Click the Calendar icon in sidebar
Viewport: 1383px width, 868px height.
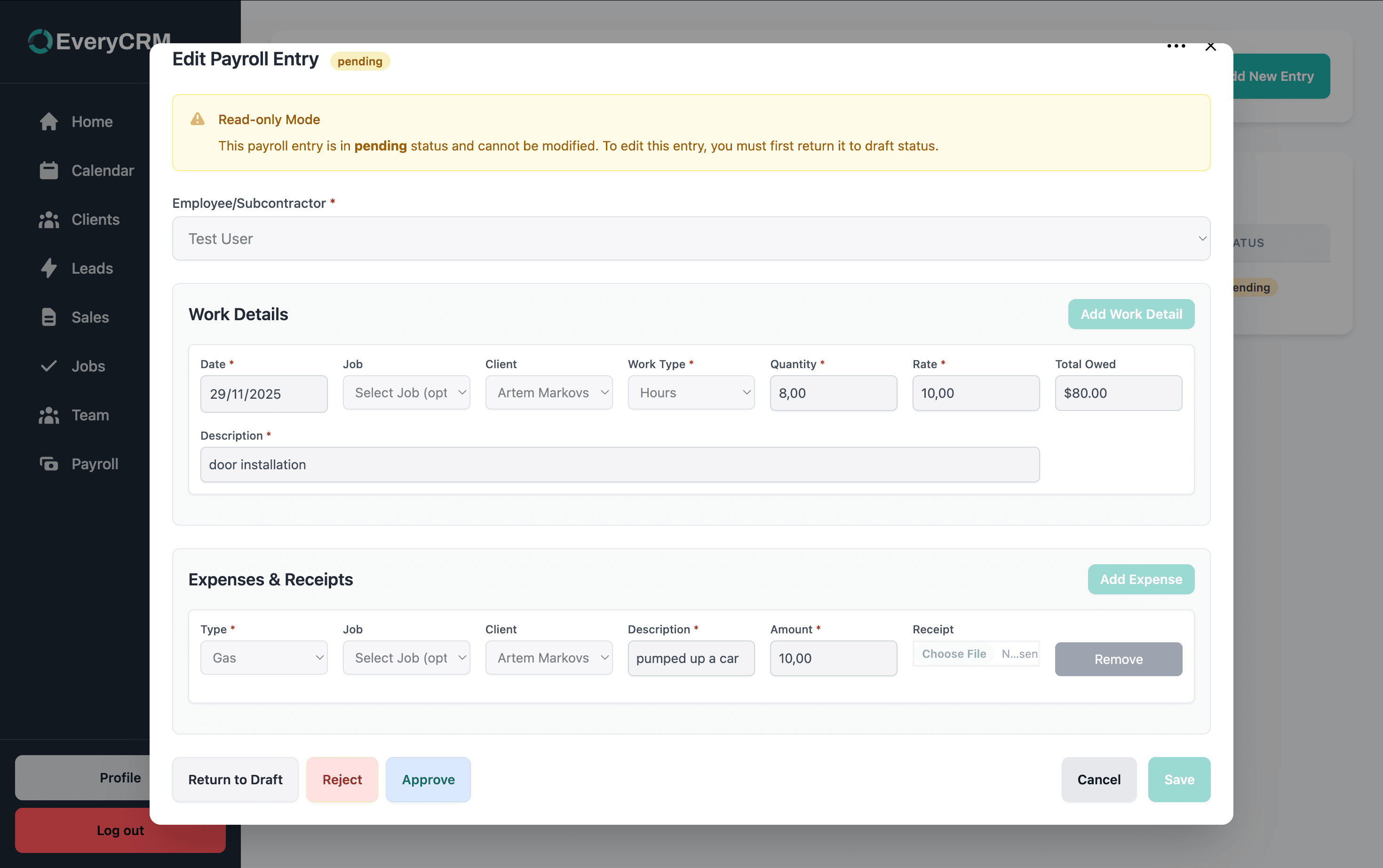tap(49, 171)
